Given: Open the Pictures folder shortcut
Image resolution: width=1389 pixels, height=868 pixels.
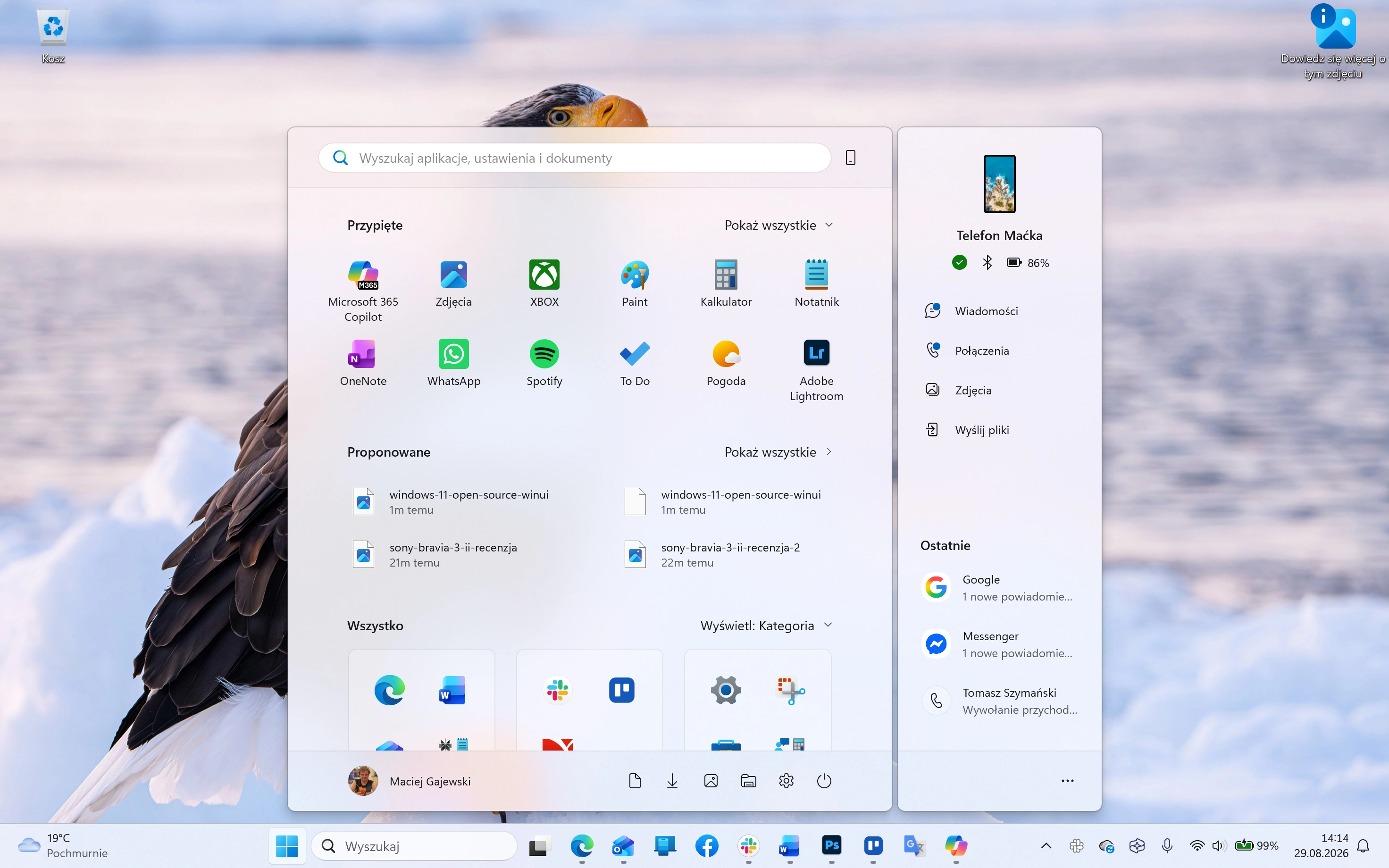Looking at the screenshot, I should point(711,781).
